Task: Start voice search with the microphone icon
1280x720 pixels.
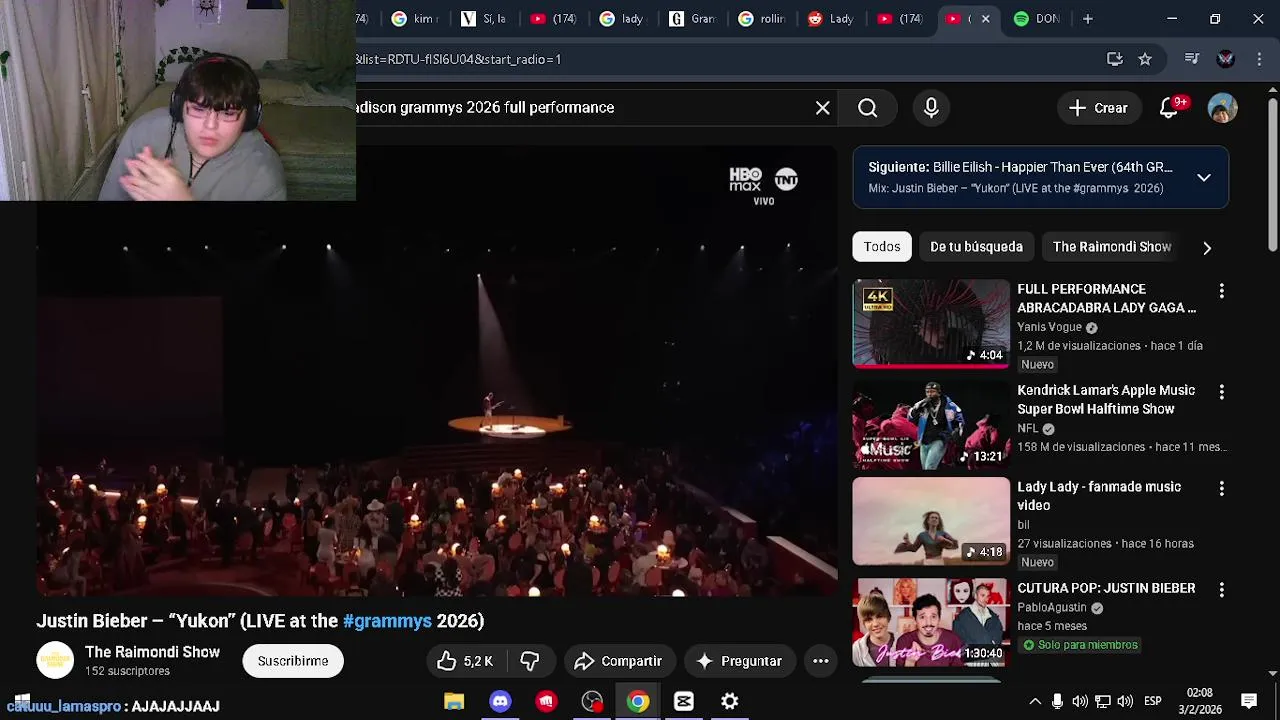Action: pos(931,108)
